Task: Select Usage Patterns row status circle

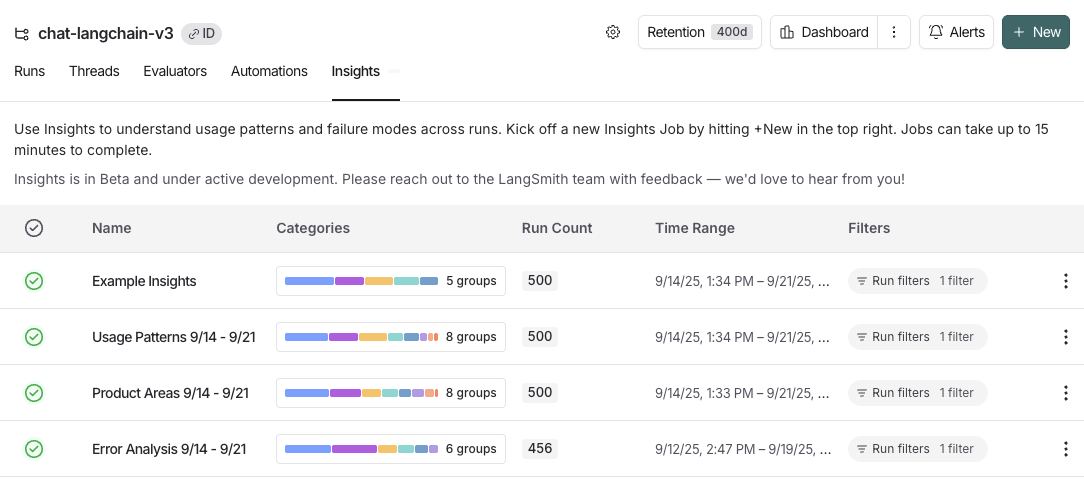Action: [x=34, y=337]
